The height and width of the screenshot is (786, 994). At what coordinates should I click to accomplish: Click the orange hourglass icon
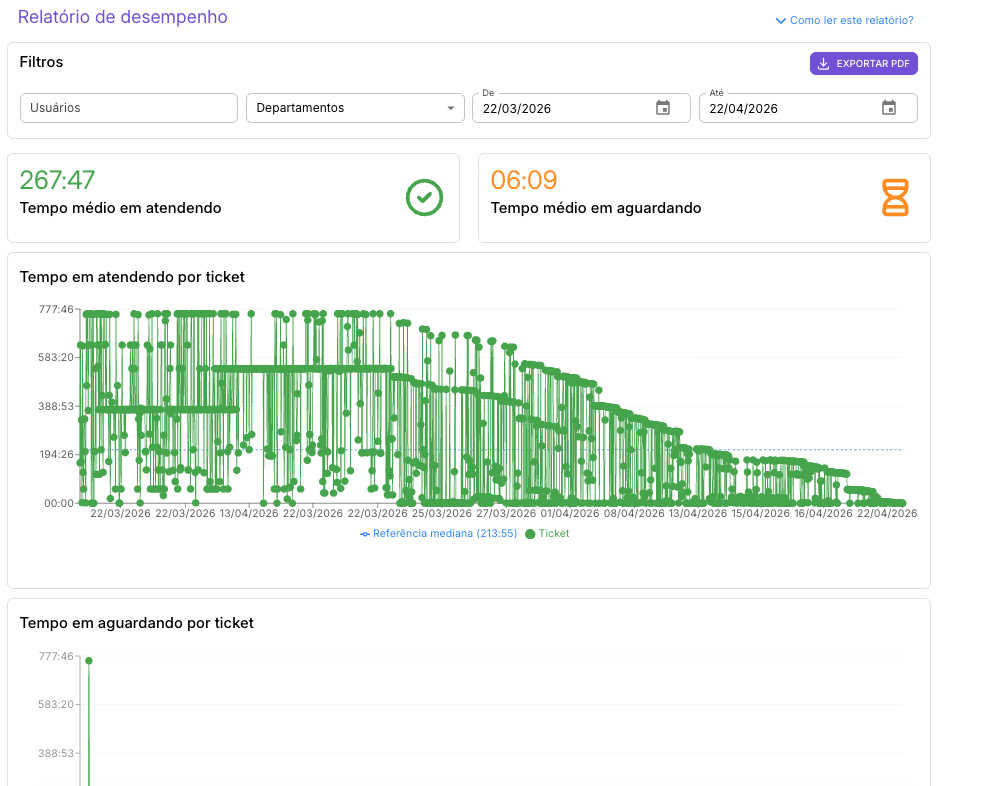(895, 198)
